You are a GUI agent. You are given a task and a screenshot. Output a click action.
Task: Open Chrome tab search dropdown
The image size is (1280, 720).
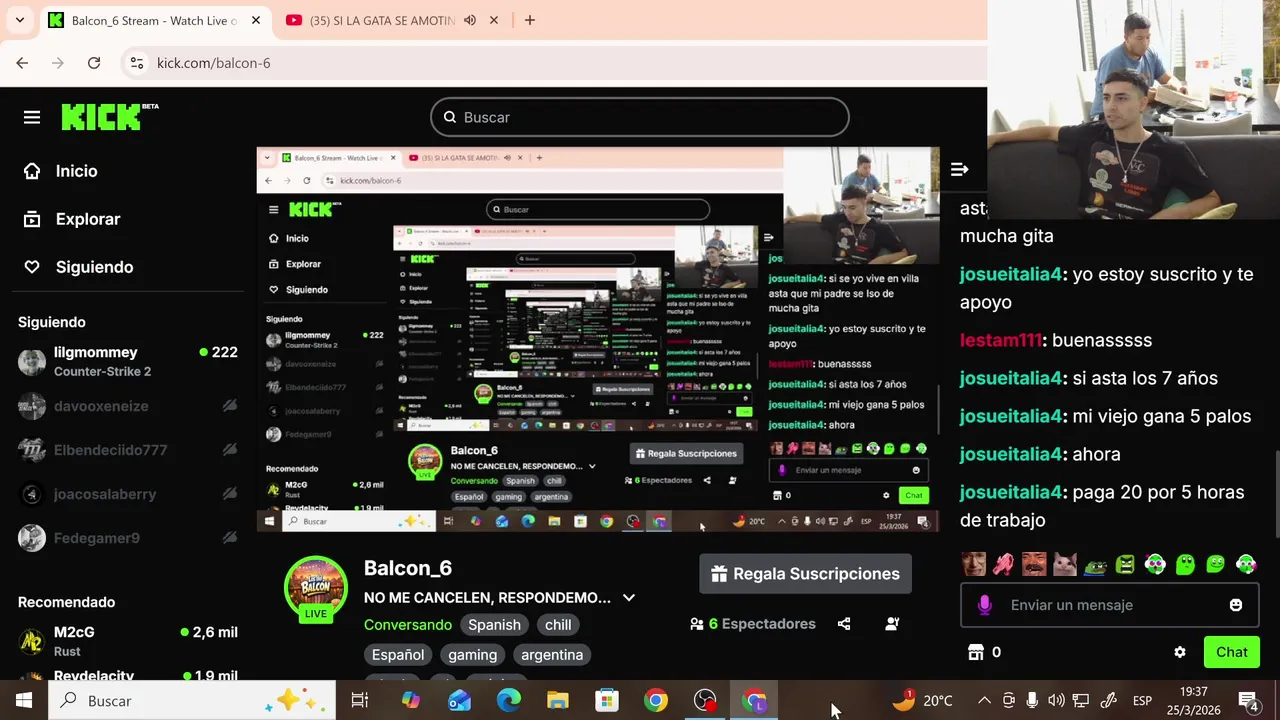[19, 20]
